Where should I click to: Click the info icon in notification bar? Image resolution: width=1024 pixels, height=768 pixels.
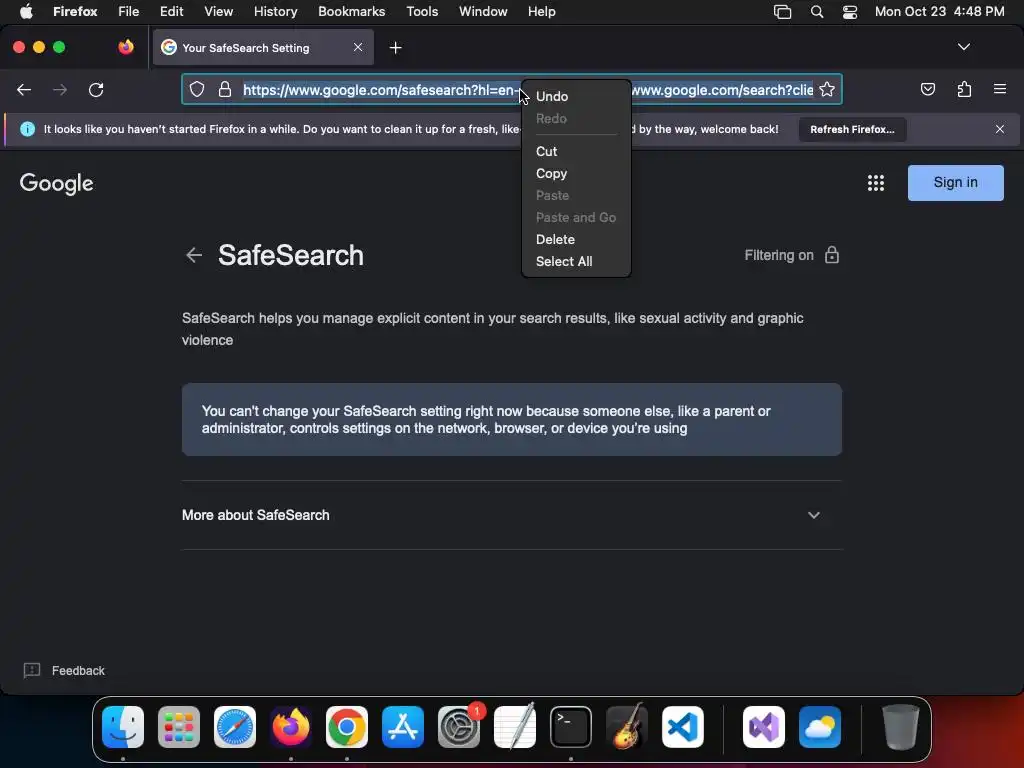[x=27, y=129]
